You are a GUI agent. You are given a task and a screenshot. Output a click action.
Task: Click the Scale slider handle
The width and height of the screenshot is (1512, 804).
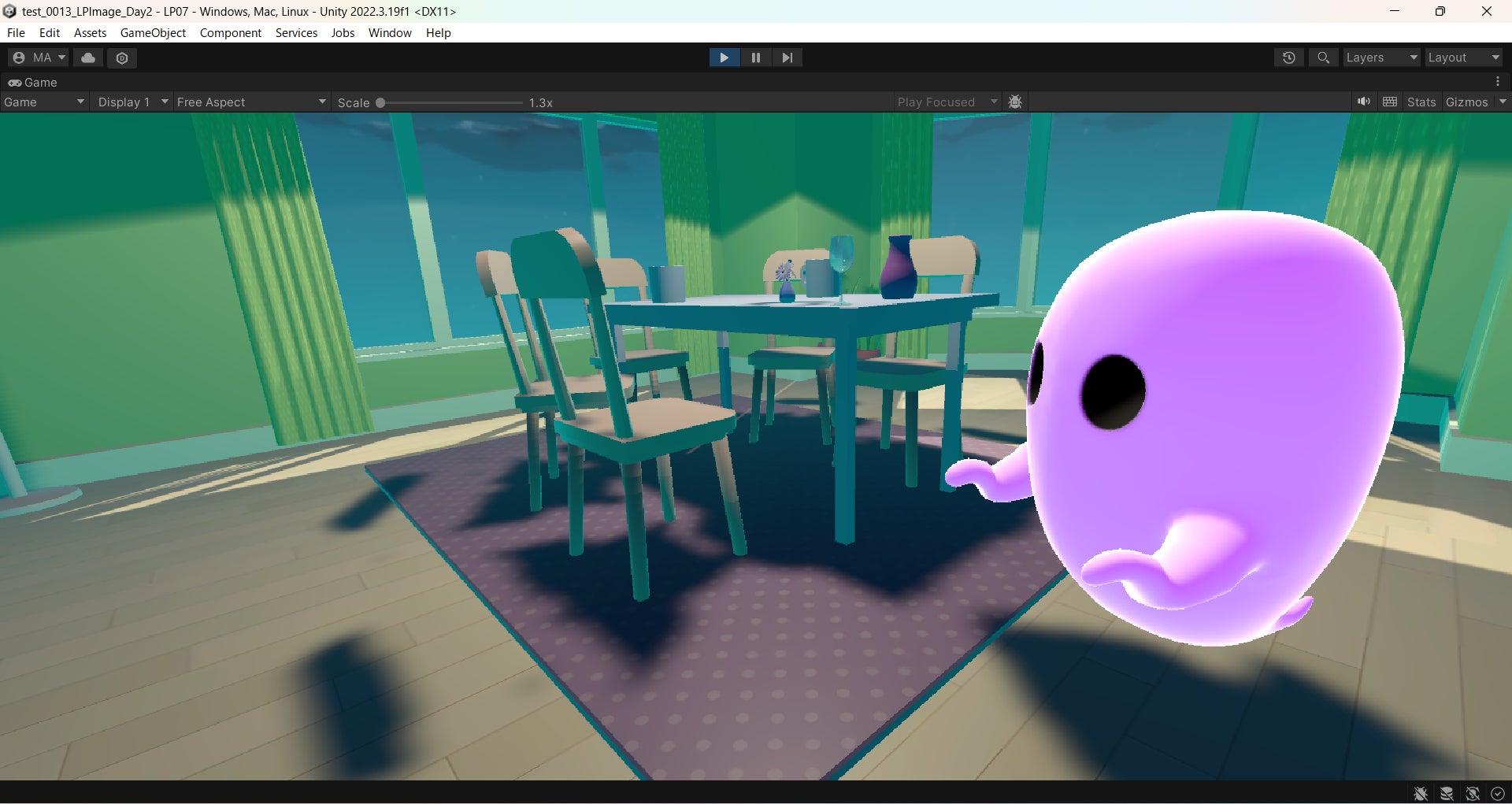380,102
